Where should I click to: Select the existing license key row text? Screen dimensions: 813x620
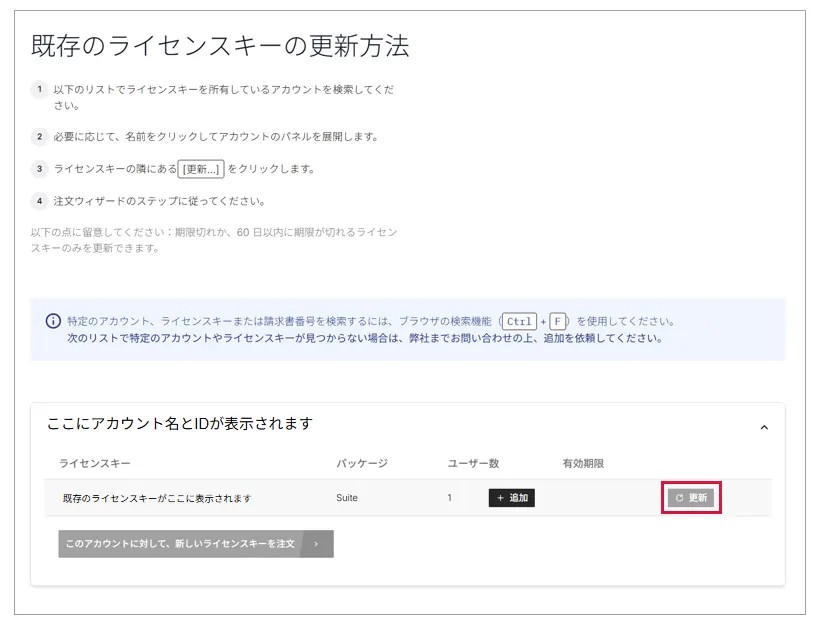tap(156, 498)
